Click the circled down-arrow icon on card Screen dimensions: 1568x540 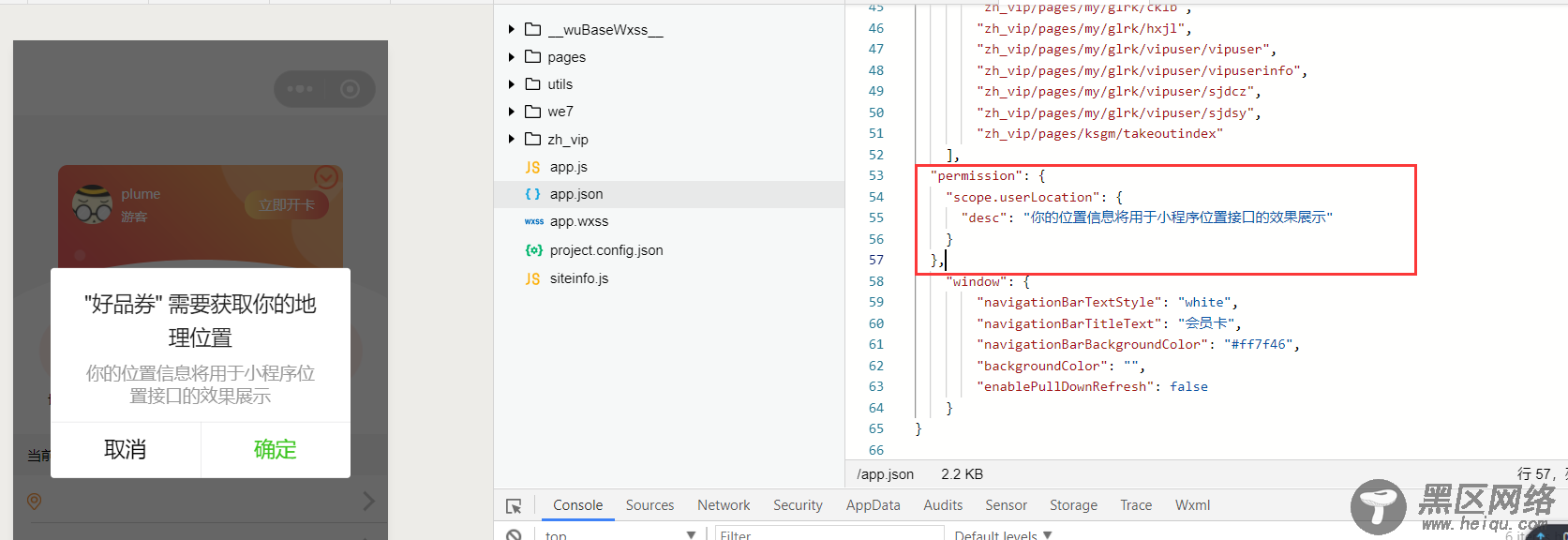click(325, 177)
